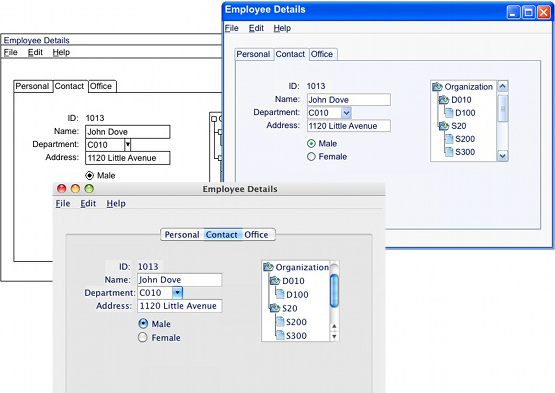This screenshot has width=555, height=393.
Task: Select Female radio button in Windows-style window
Action: 311,156
